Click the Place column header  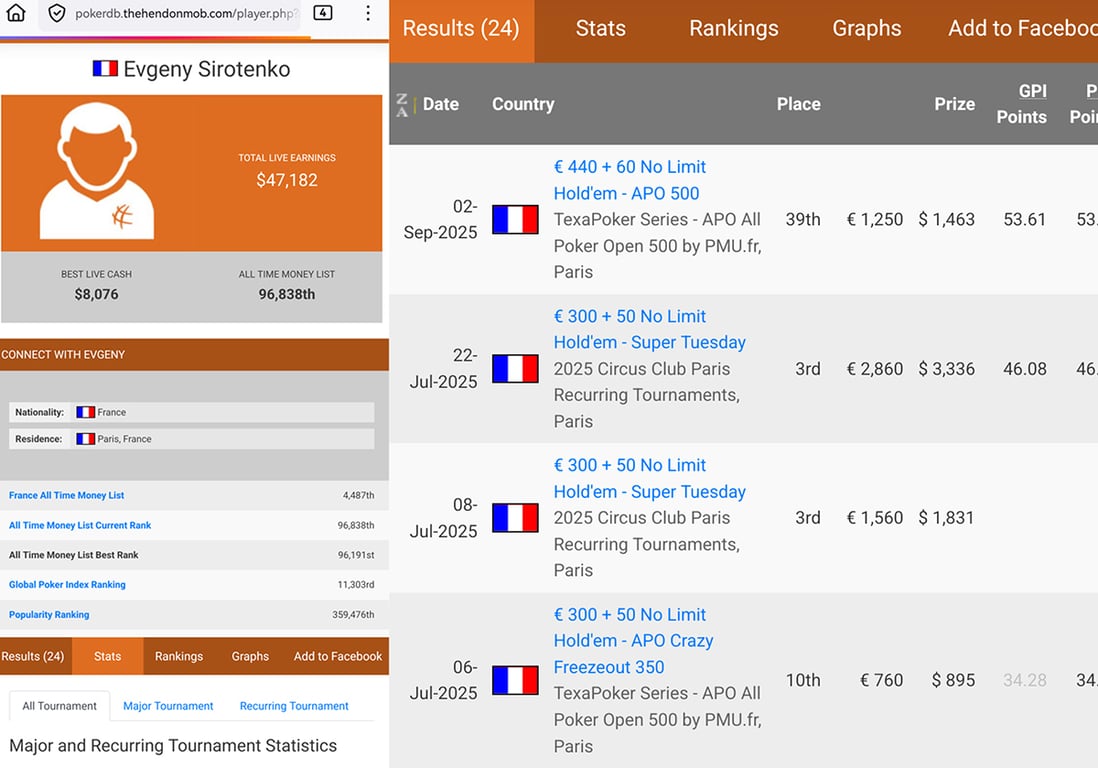pyautogui.click(x=798, y=104)
